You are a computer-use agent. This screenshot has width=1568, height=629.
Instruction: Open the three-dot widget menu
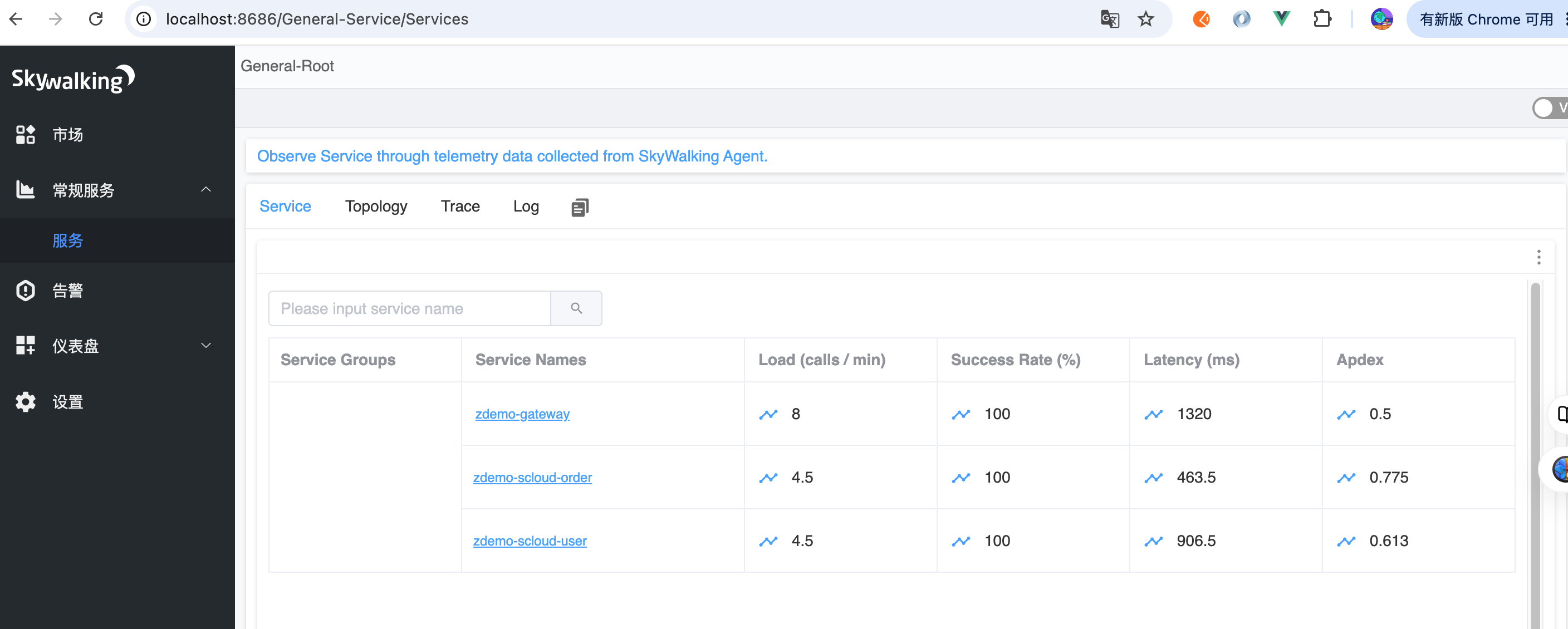pos(1538,257)
